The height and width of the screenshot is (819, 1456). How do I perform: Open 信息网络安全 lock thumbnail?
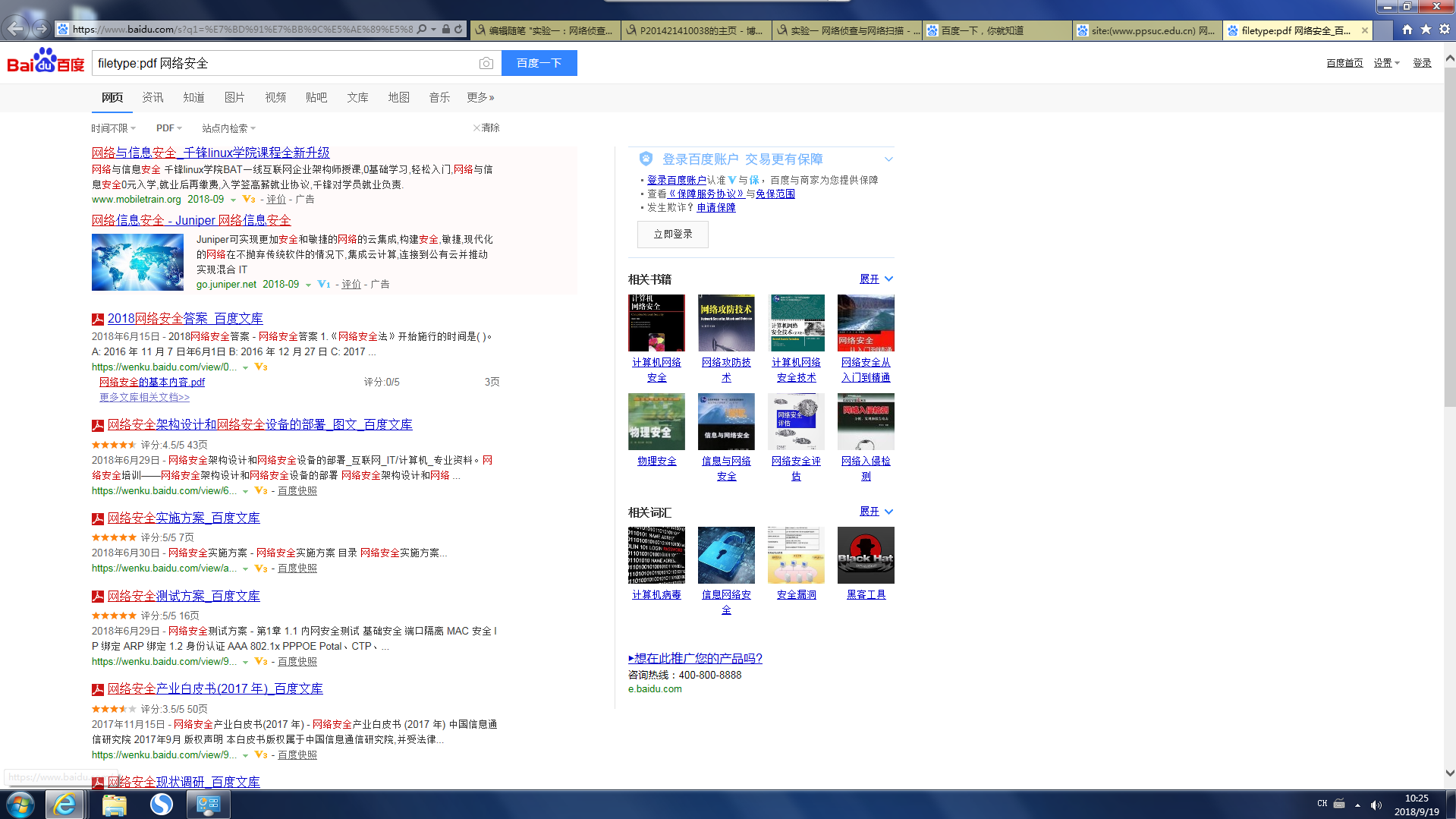(726, 555)
